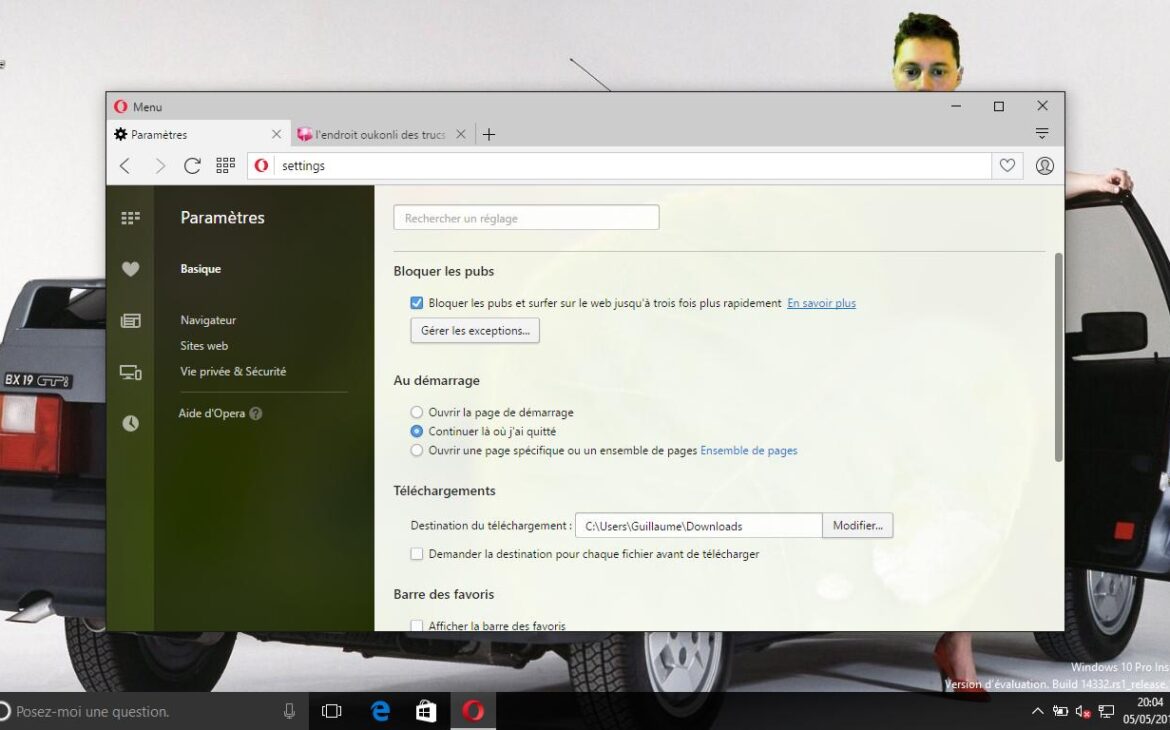The width and height of the screenshot is (1170, 730).
Task: Open the tab menu chevron on the right
Action: click(x=1042, y=133)
